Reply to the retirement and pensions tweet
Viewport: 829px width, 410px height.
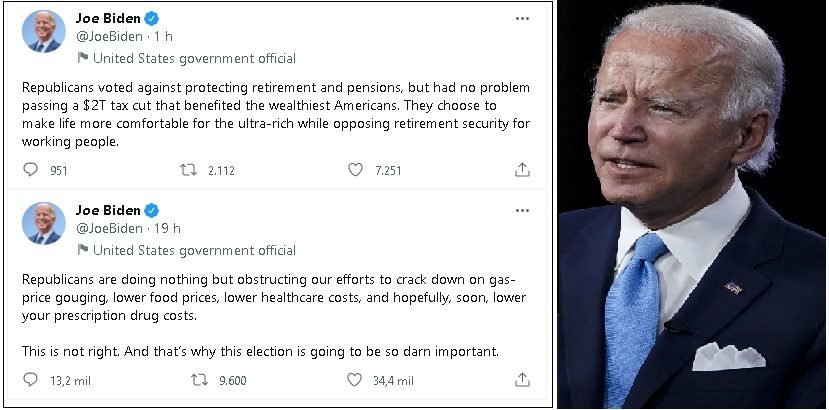(31, 170)
